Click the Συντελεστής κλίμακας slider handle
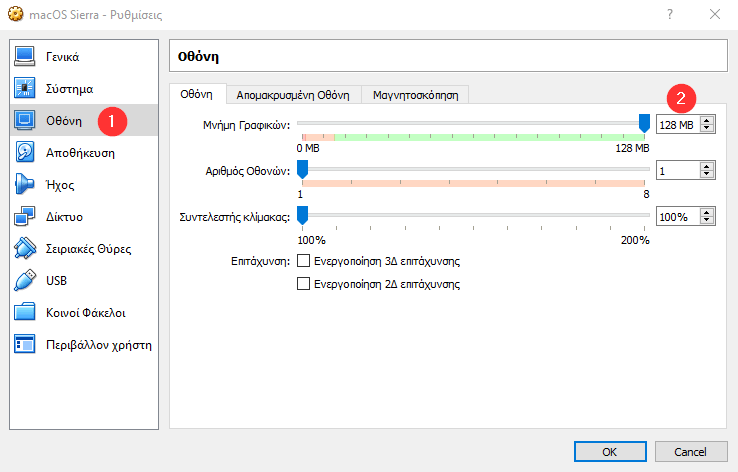The width and height of the screenshot is (738, 472). click(x=302, y=216)
